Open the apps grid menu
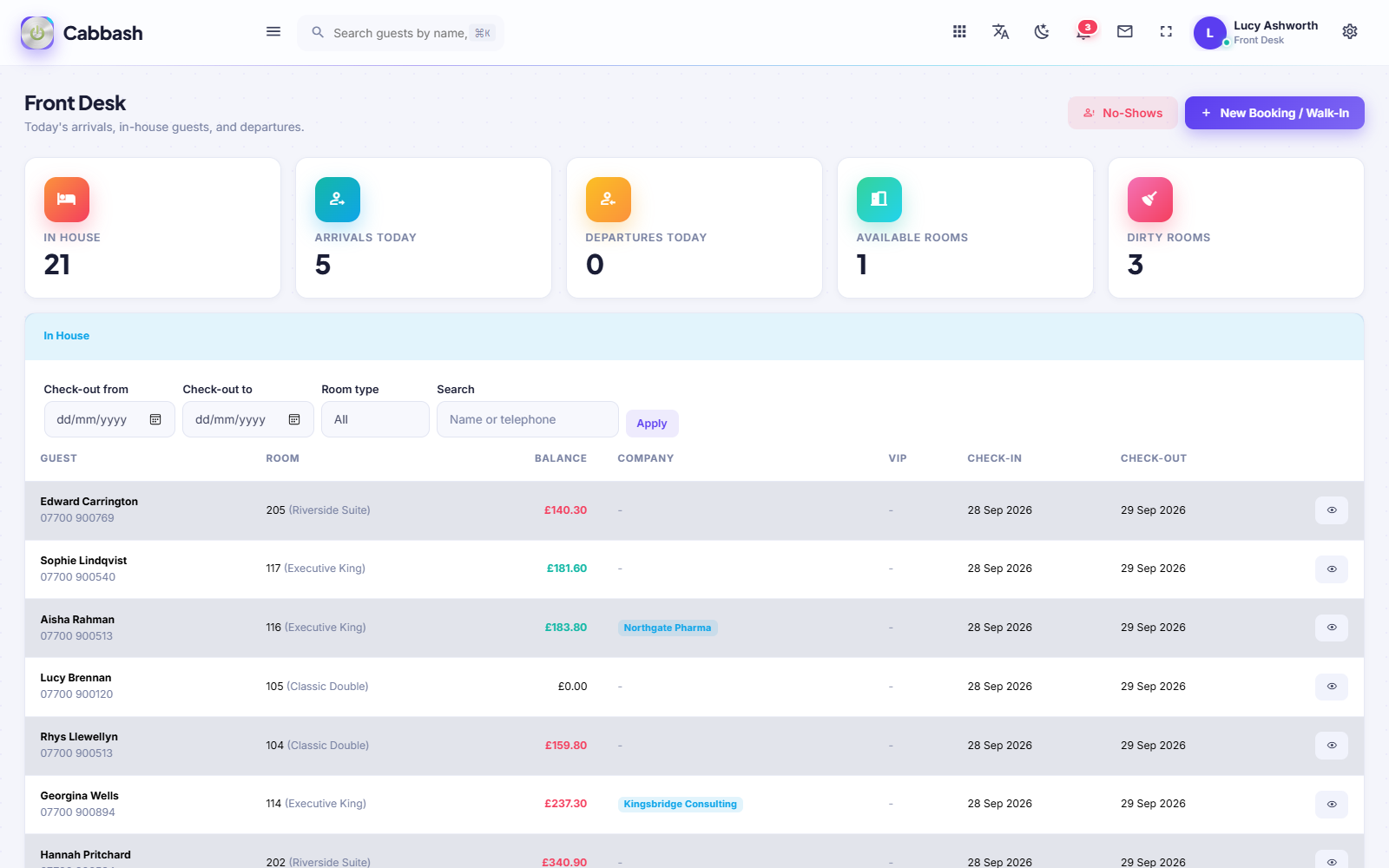Screen dimensions: 1389x868 959,32
